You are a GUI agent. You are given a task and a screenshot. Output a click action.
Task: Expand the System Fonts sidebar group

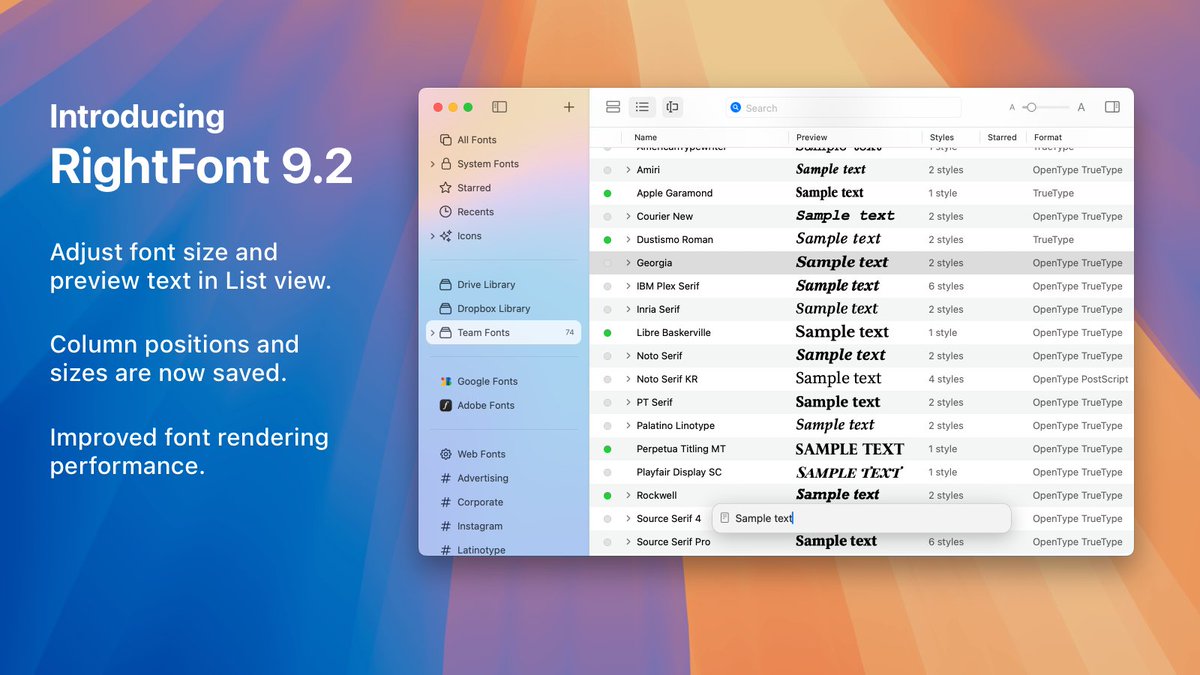point(432,164)
